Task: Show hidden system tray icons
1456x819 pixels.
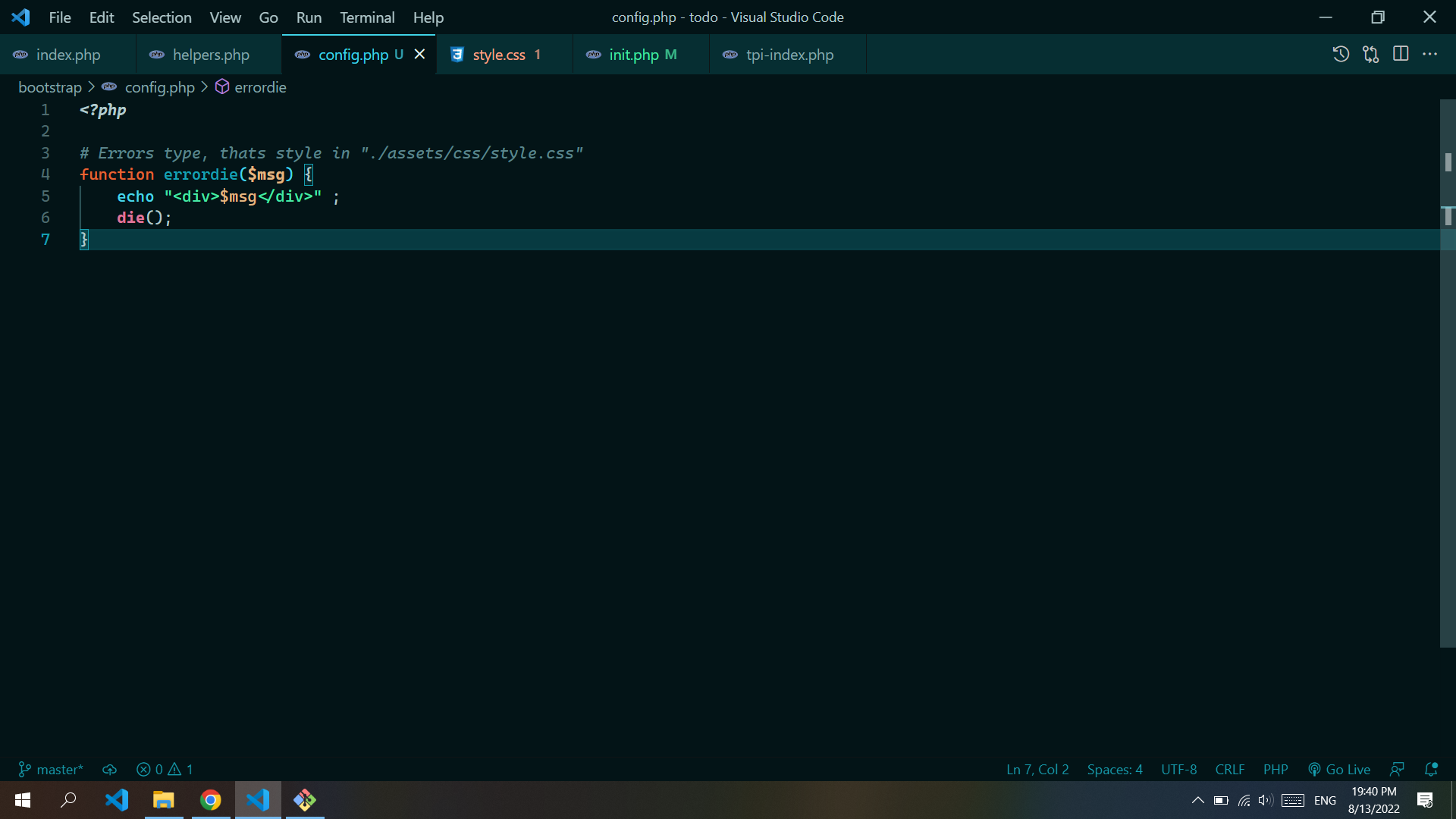Action: pyautogui.click(x=1198, y=800)
